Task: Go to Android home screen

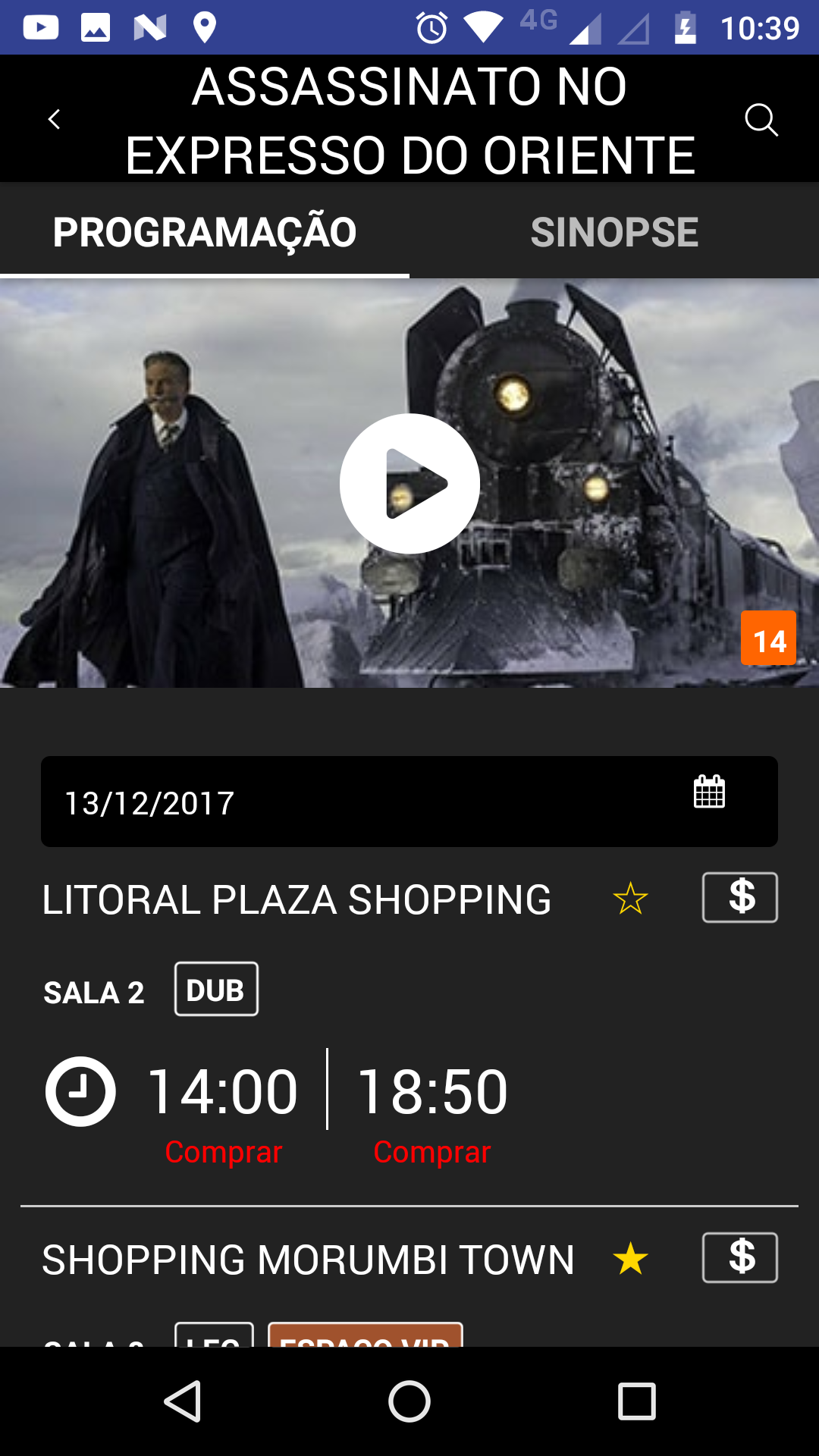Action: (x=409, y=1401)
